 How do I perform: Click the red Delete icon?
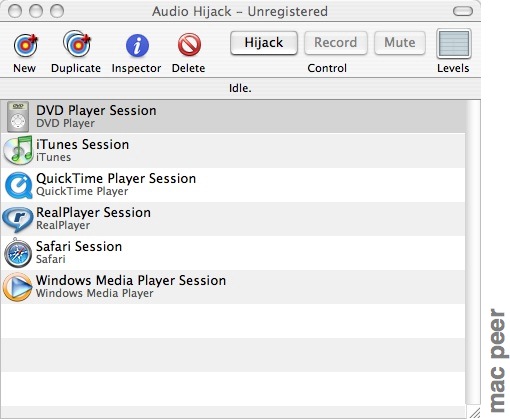coord(189,45)
